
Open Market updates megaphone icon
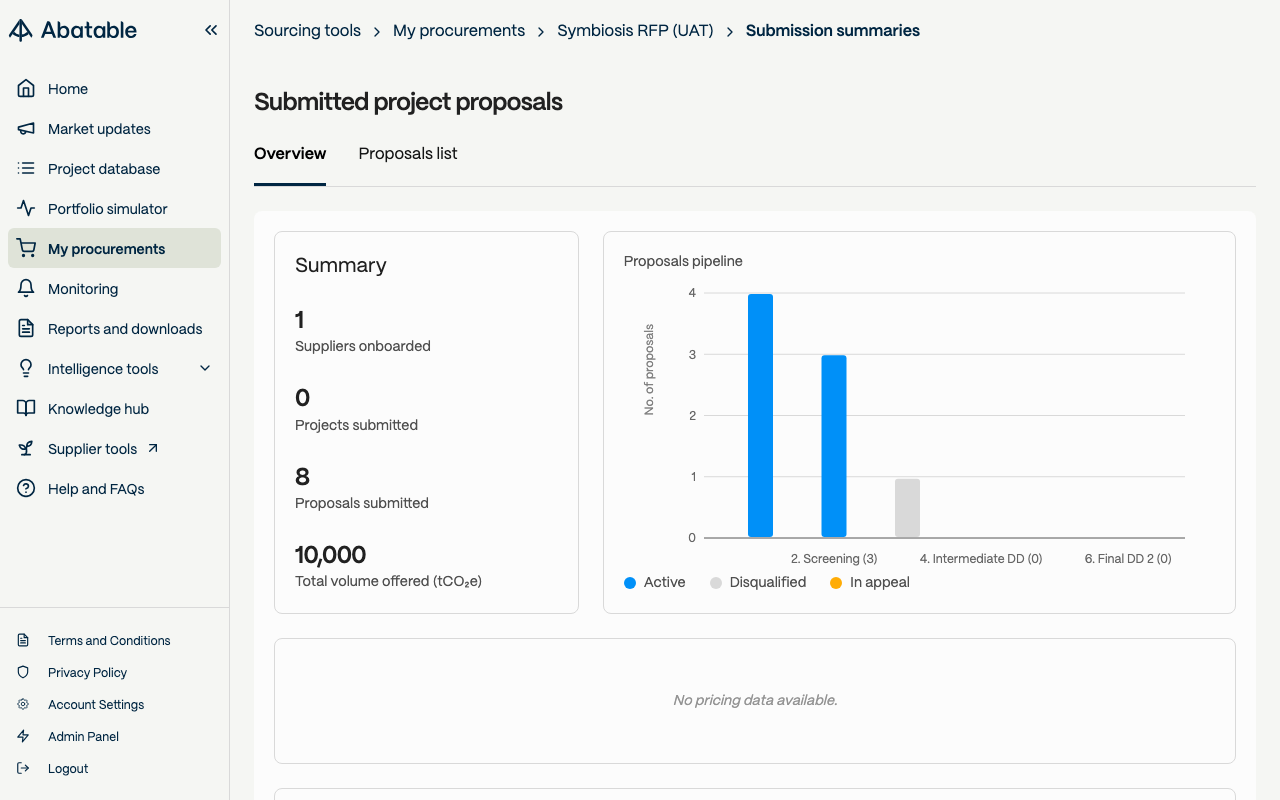click(26, 129)
